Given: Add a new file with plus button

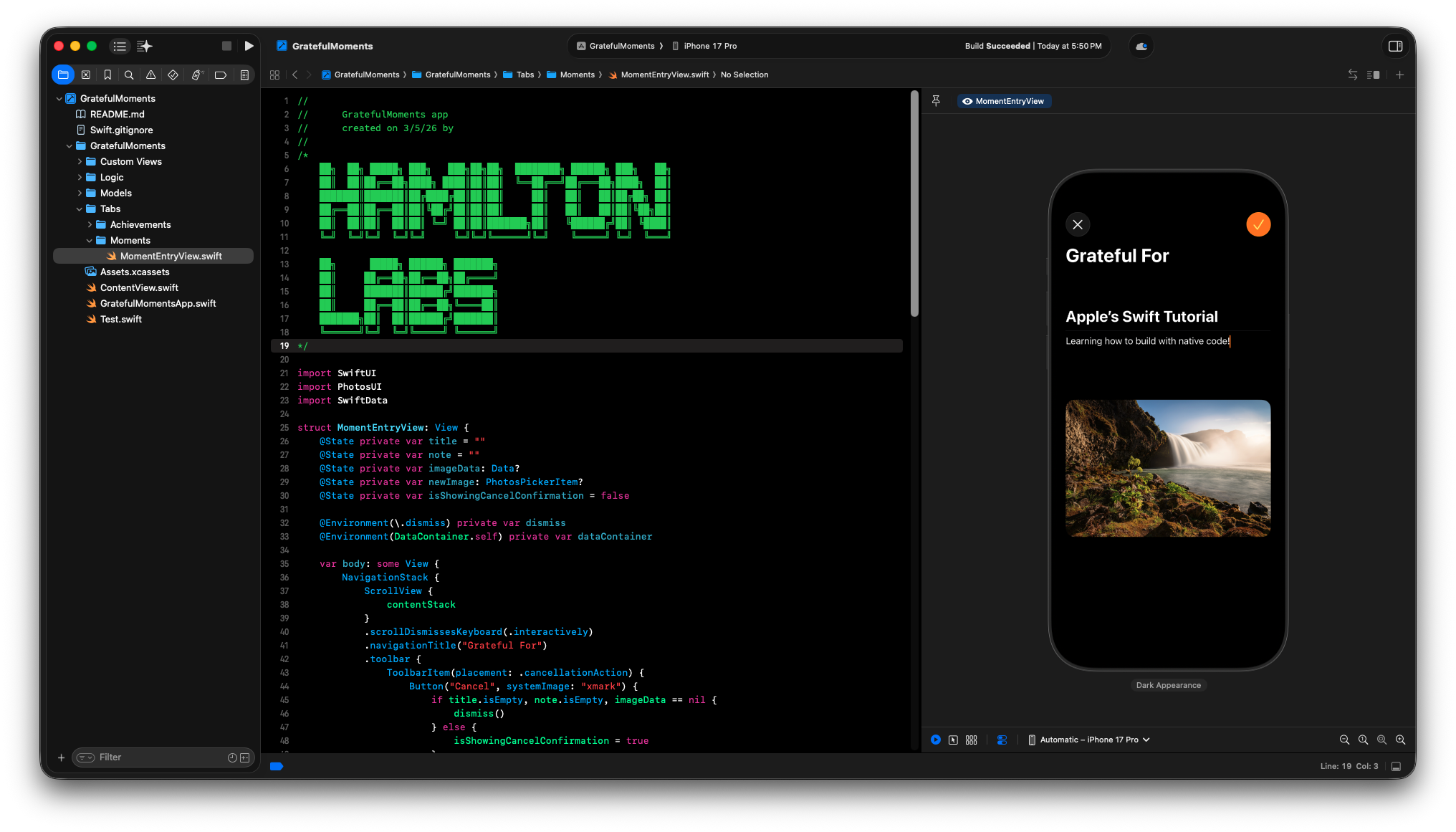Looking at the screenshot, I should click(61, 757).
